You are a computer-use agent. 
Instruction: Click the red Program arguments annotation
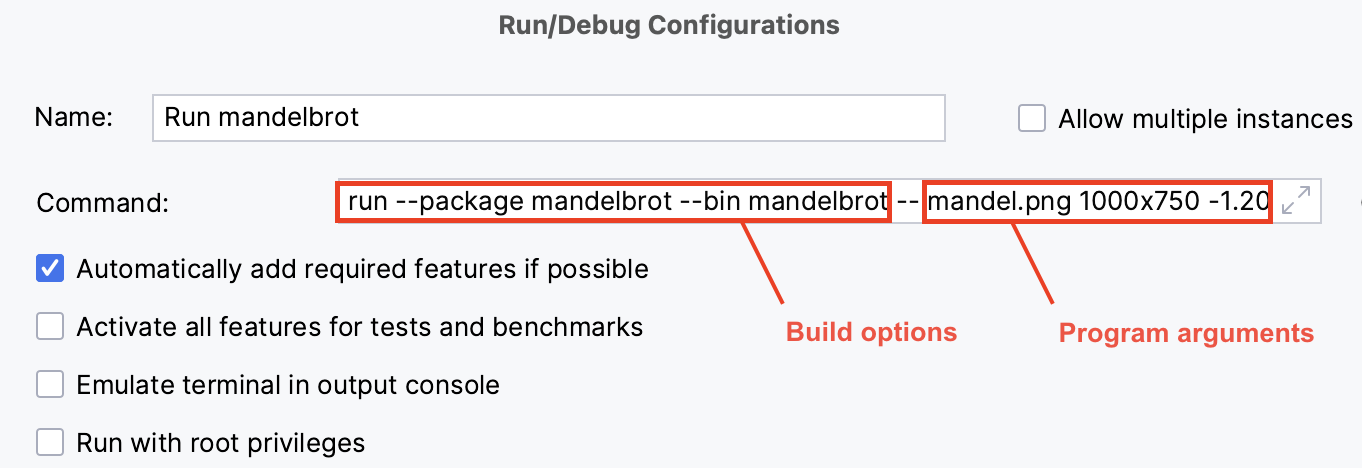pyautogui.click(x=1186, y=333)
